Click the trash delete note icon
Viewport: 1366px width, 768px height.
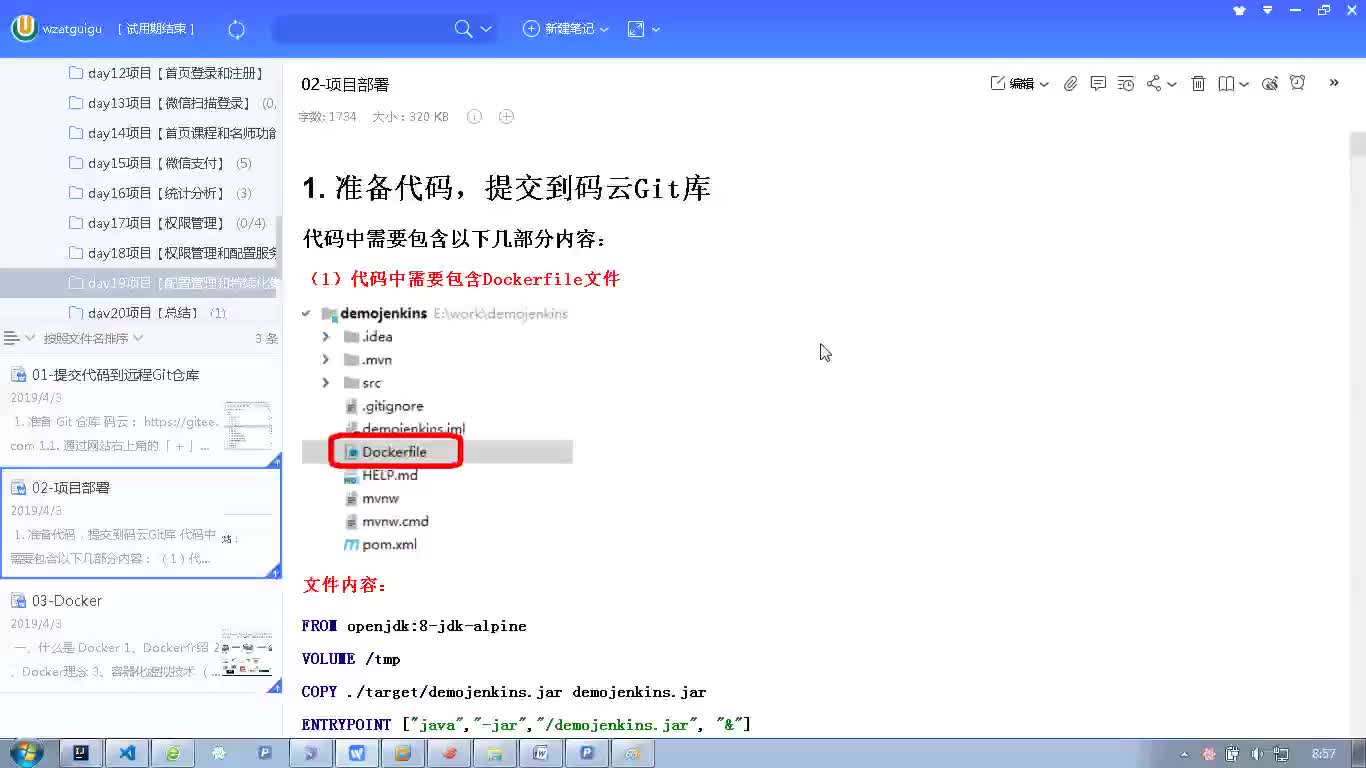(x=1198, y=84)
